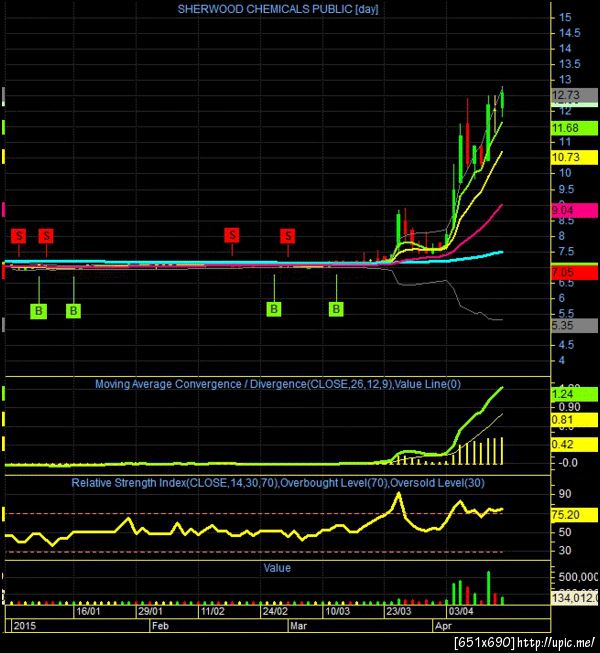Click the tallest green volume bar in the Value panel
The height and width of the screenshot is (653, 600).
click(x=488, y=588)
